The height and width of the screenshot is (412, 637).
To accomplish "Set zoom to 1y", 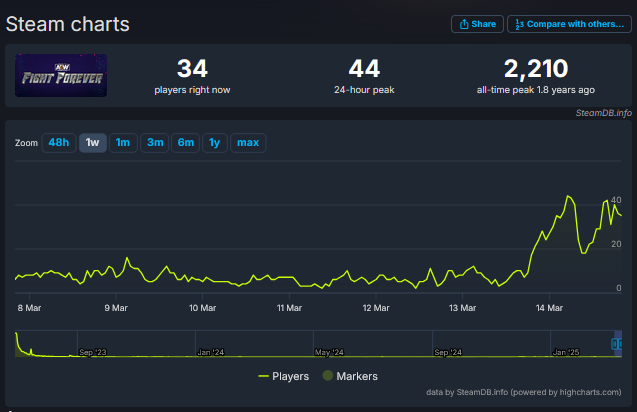I will point(214,143).
